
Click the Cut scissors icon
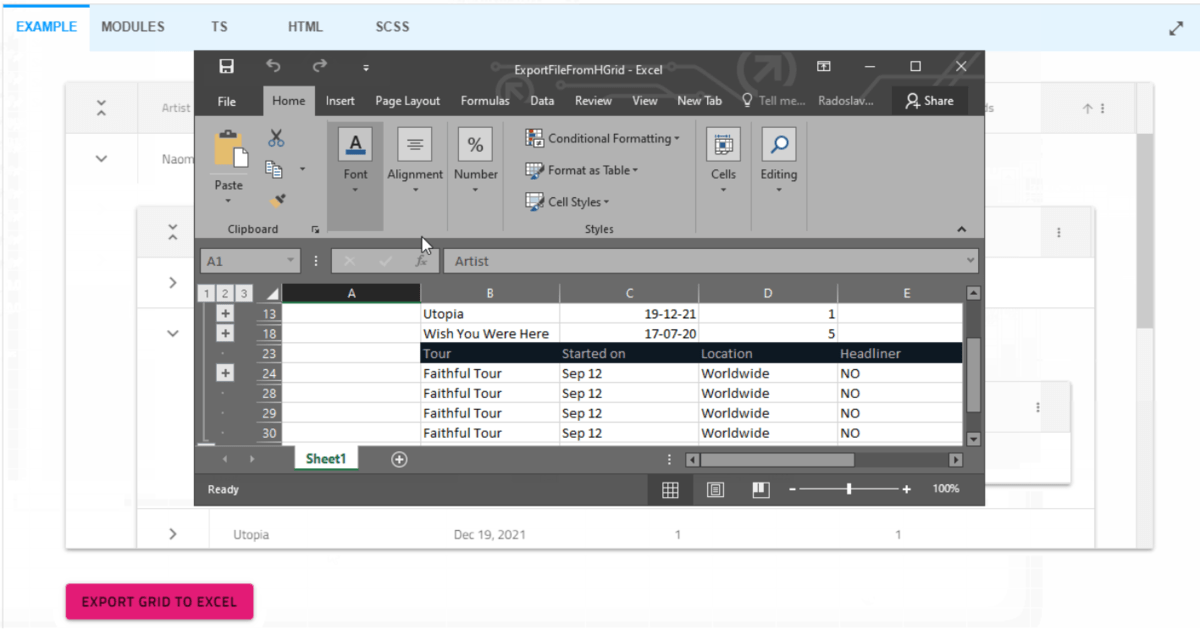[x=276, y=139]
